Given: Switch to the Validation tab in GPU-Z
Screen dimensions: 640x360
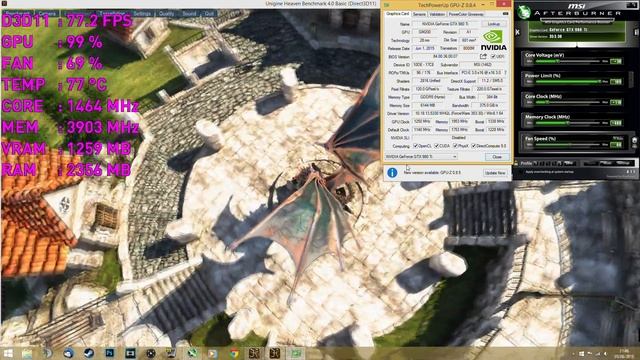Looking at the screenshot, I should click(437, 14).
